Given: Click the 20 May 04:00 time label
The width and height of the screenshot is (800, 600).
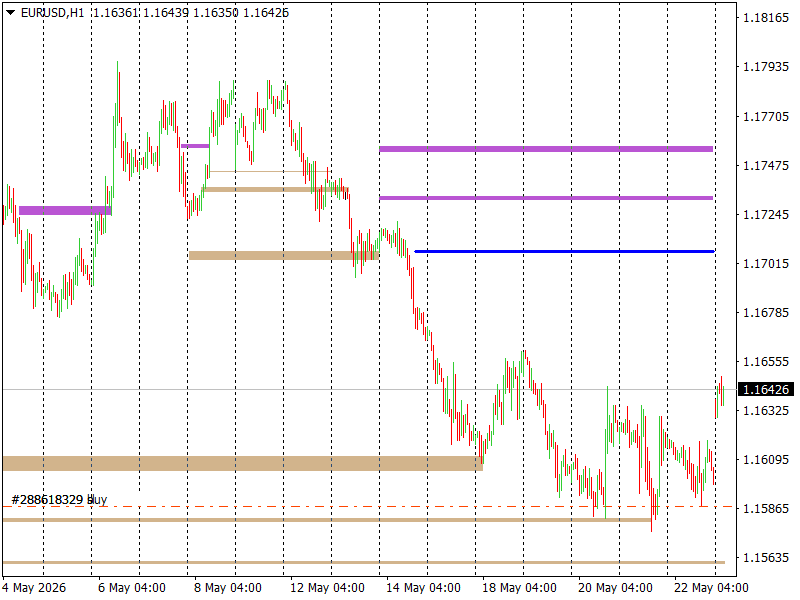Looking at the screenshot, I should [615, 588].
